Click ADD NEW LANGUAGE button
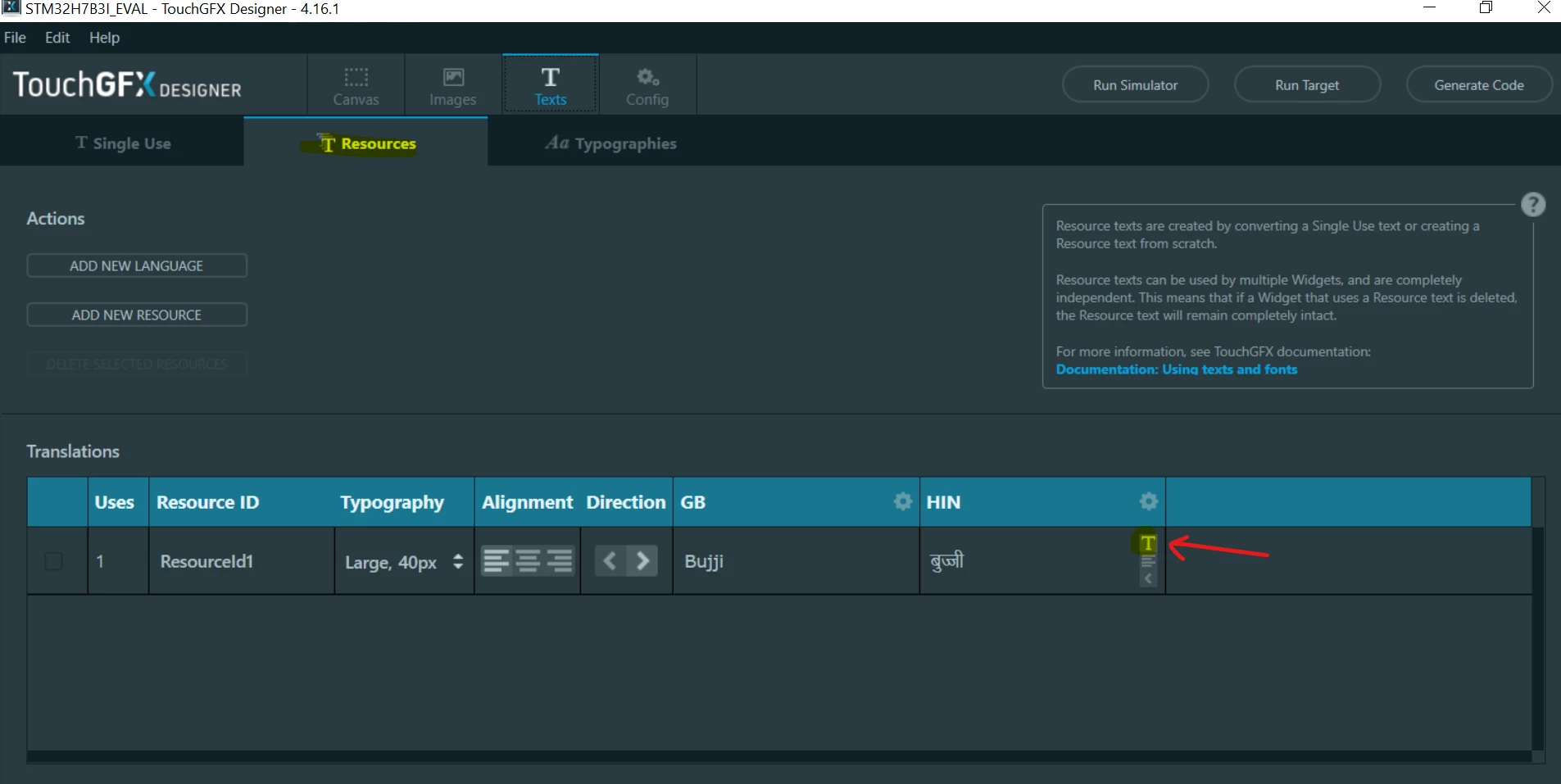This screenshot has width=1561, height=784. click(137, 265)
